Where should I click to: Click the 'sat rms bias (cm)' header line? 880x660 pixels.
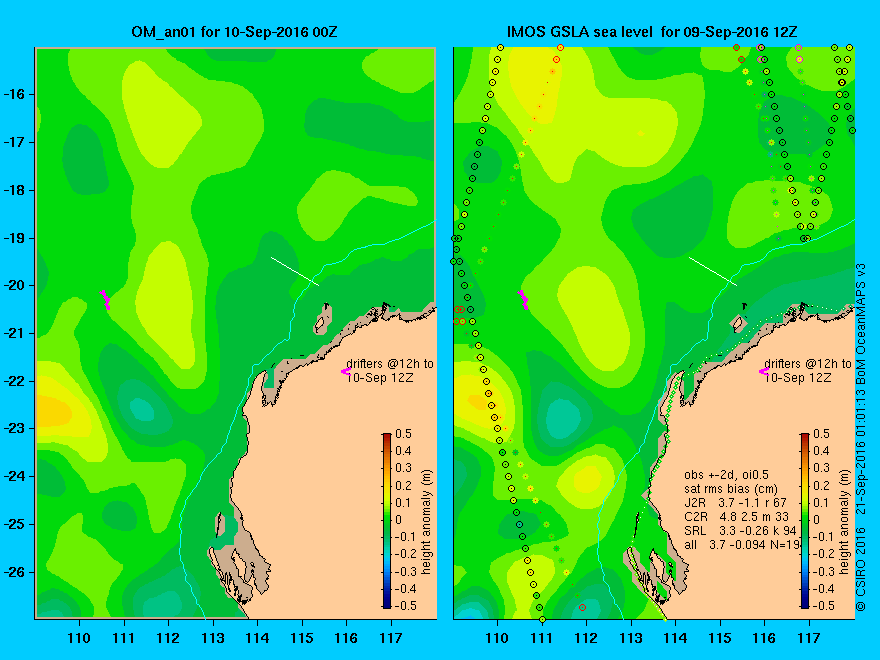pyautogui.click(x=731, y=489)
